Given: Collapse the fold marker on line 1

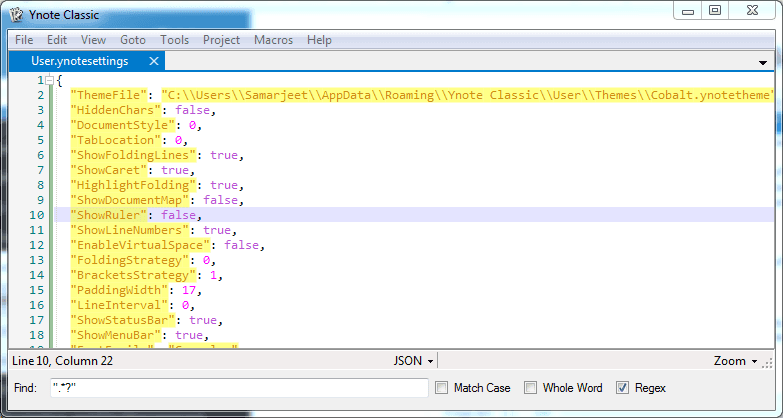Looking at the screenshot, I should pyautogui.click(x=49, y=80).
